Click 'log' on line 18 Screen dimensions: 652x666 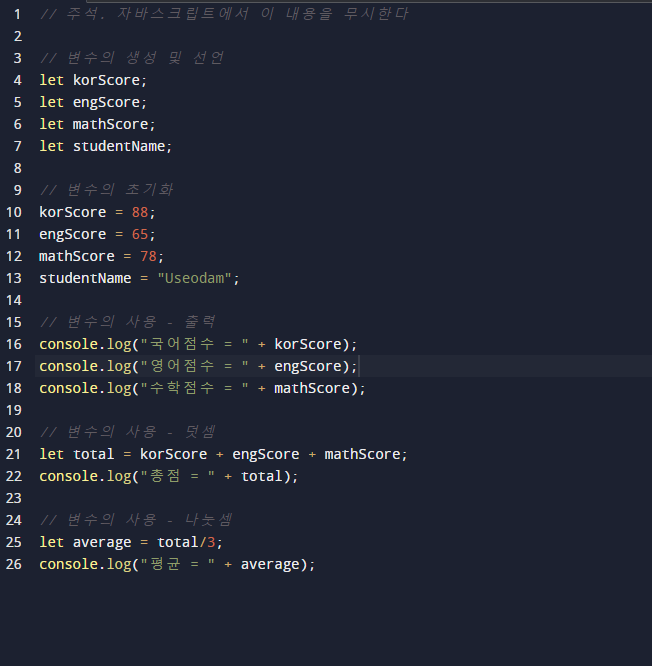[x=119, y=389]
